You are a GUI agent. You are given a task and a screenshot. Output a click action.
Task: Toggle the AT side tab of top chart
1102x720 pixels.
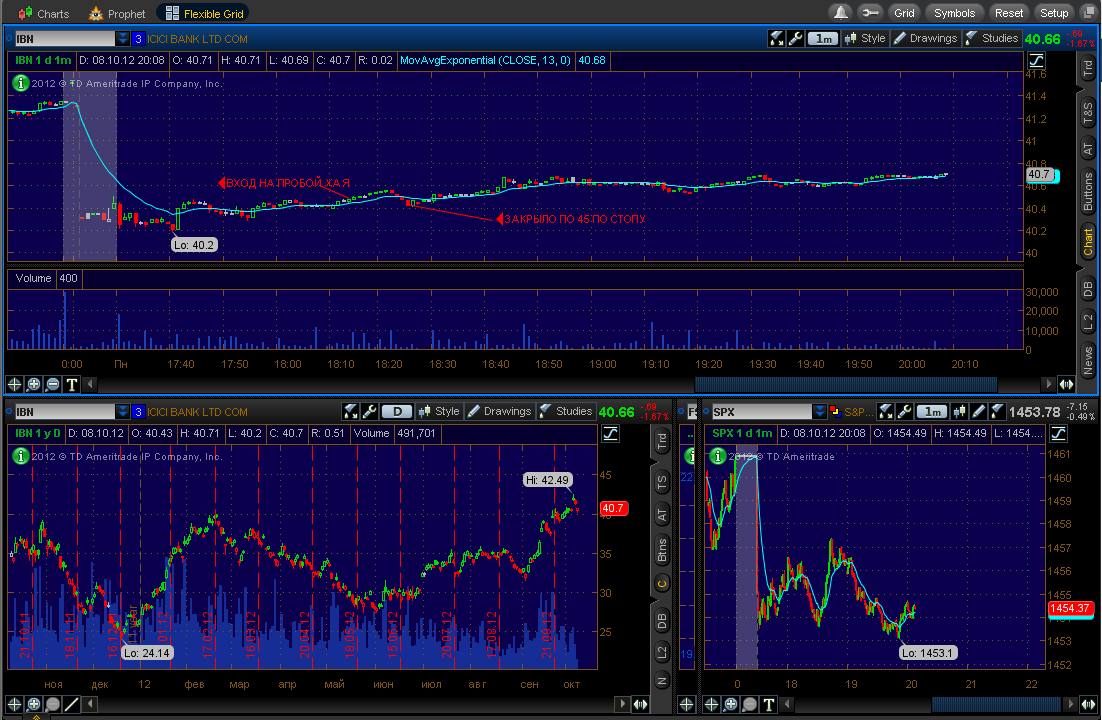[1088, 148]
